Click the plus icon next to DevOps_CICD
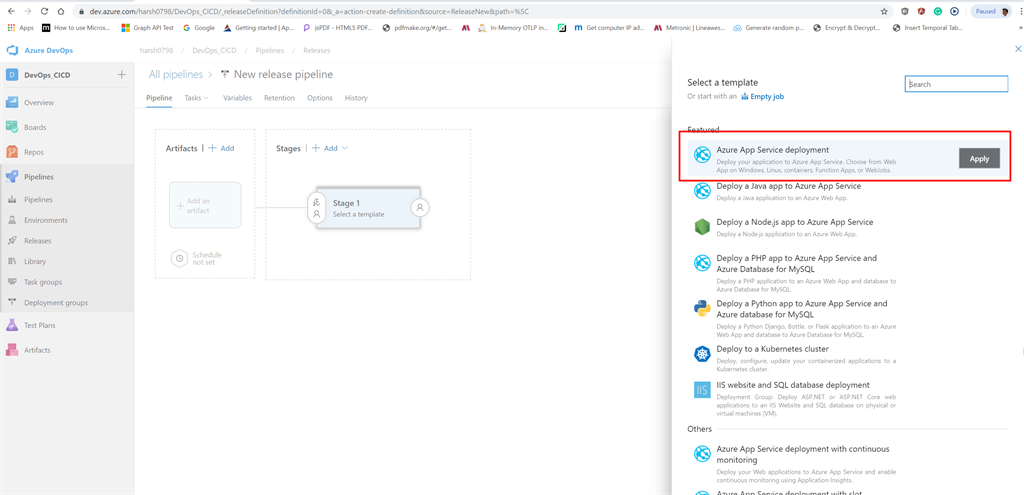The height and width of the screenshot is (495, 1024). point(121,75)
